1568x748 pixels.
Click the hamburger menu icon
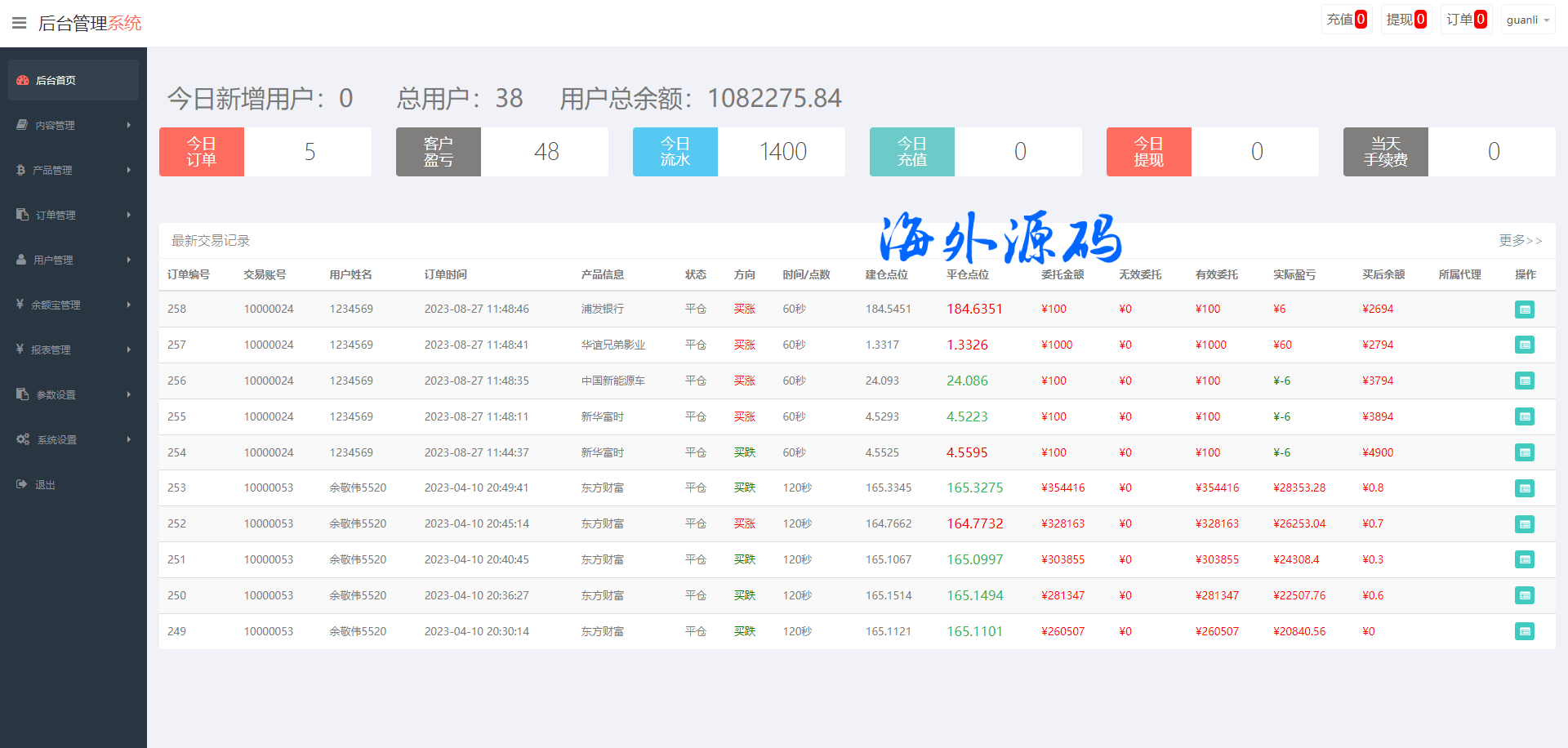click(20, 23)
